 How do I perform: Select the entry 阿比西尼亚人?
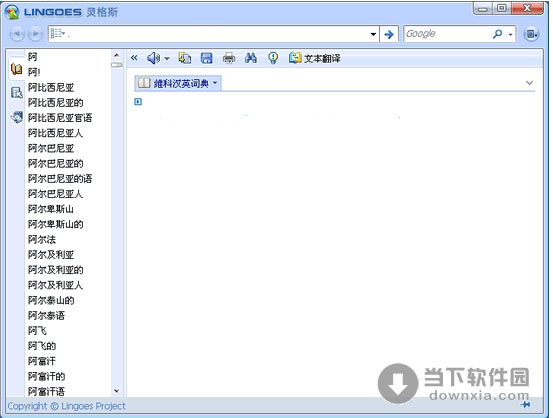click(55, 133)
